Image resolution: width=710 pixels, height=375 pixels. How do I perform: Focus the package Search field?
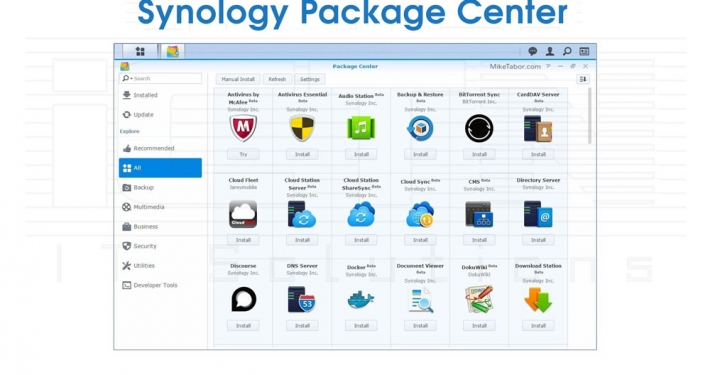coord(160,78)
